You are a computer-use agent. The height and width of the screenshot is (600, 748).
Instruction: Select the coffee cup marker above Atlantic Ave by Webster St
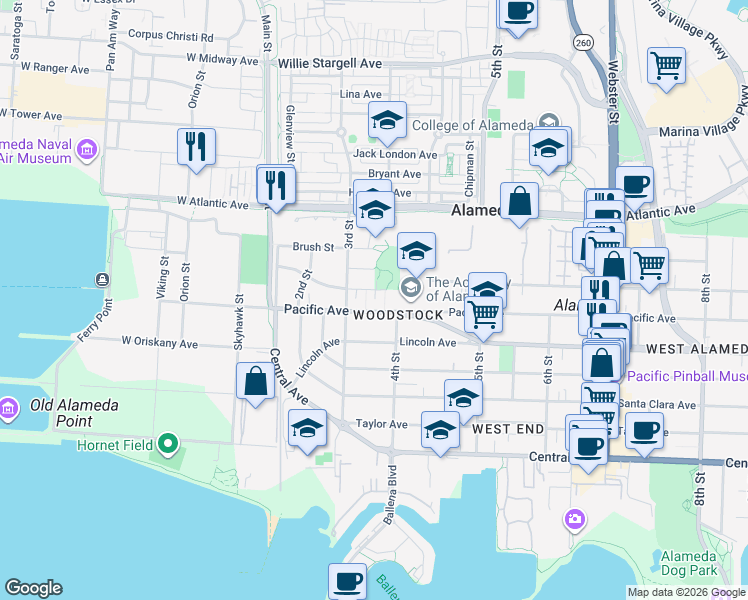tap(635, 187)
